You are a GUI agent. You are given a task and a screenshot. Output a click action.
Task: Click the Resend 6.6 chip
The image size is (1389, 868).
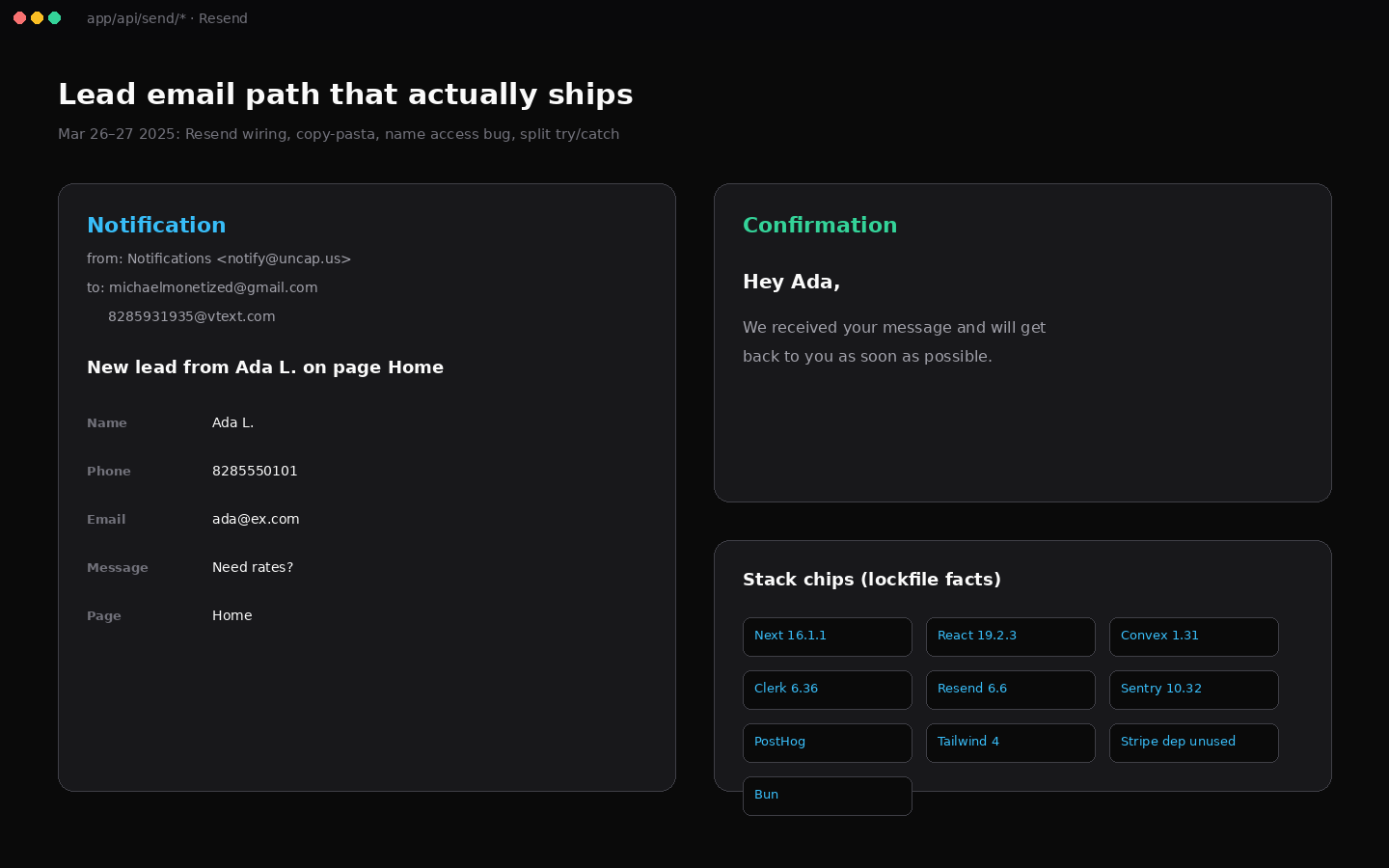(1011, 690)
